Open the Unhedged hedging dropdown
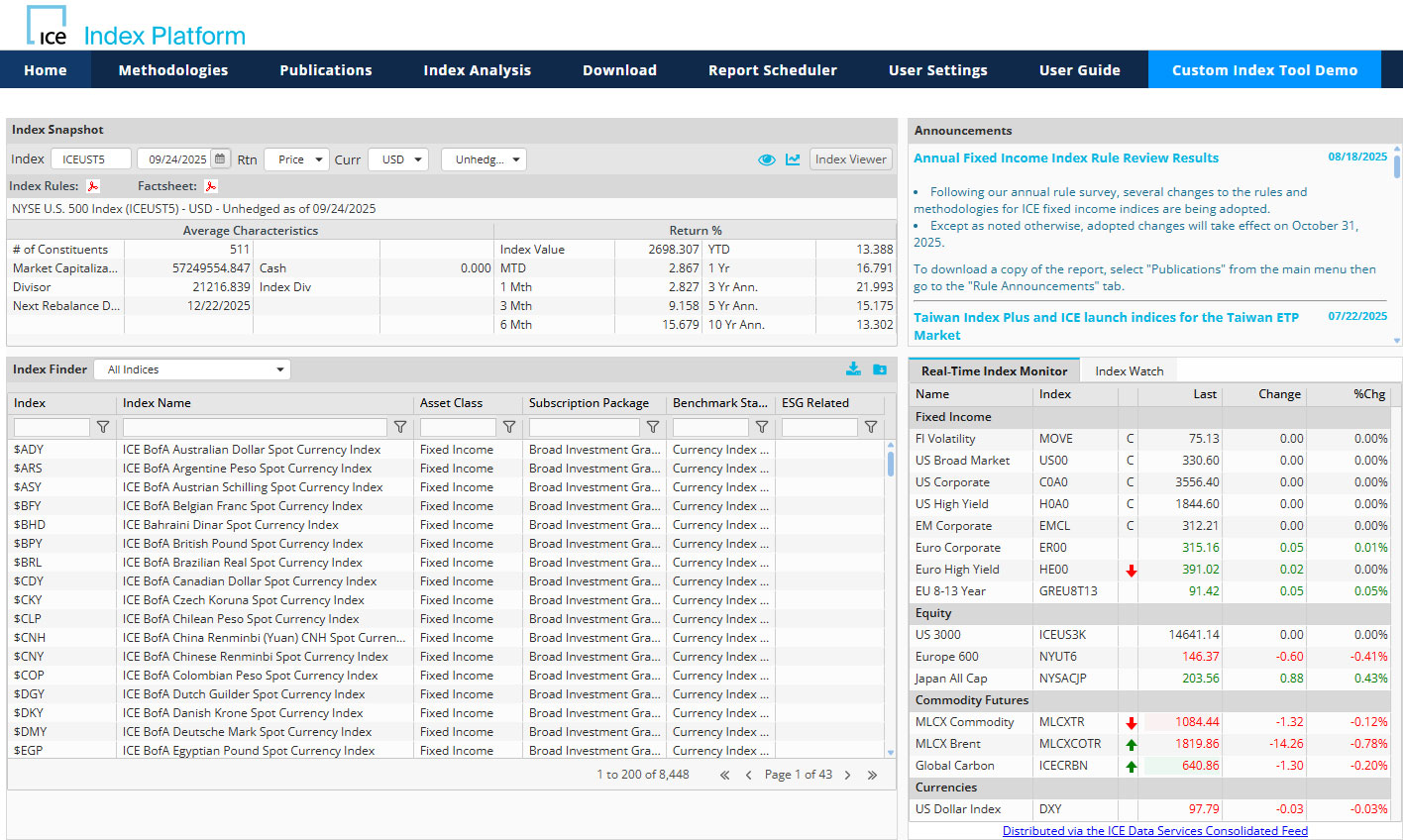Image resolution: width=1403 pixels, height=840 pixels. pyautogui.click(x=484, y=158)
